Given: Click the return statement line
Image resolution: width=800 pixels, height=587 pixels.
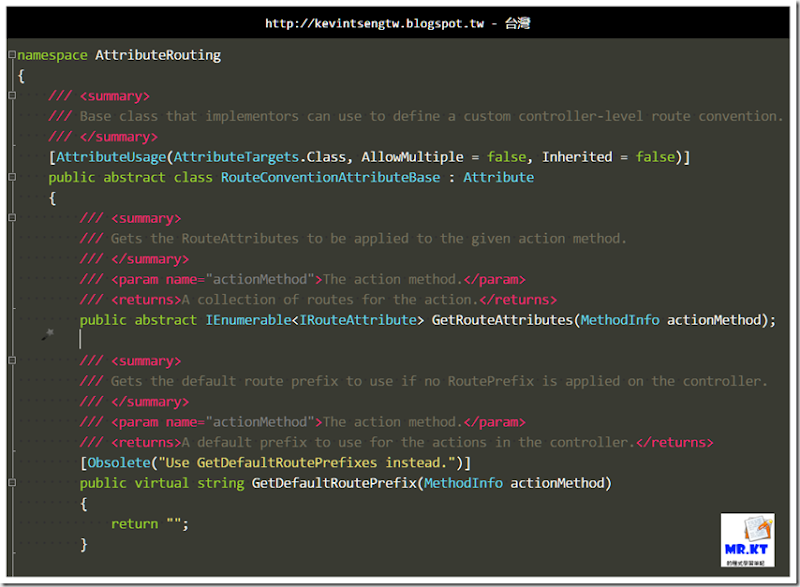Looking at the screenshot, I should [149, 524].
